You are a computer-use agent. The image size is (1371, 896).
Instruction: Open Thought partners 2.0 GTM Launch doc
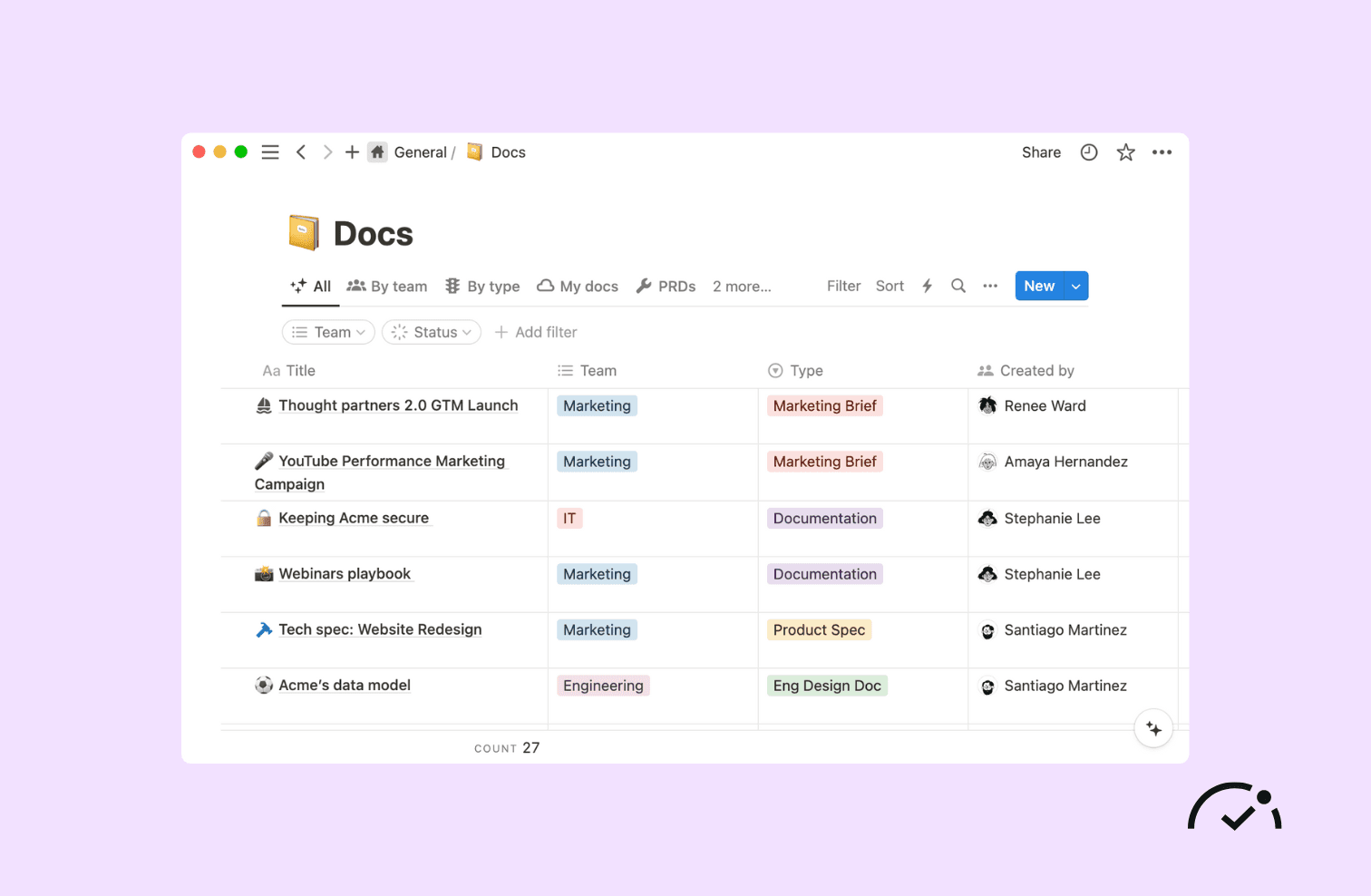coord(398,405)
